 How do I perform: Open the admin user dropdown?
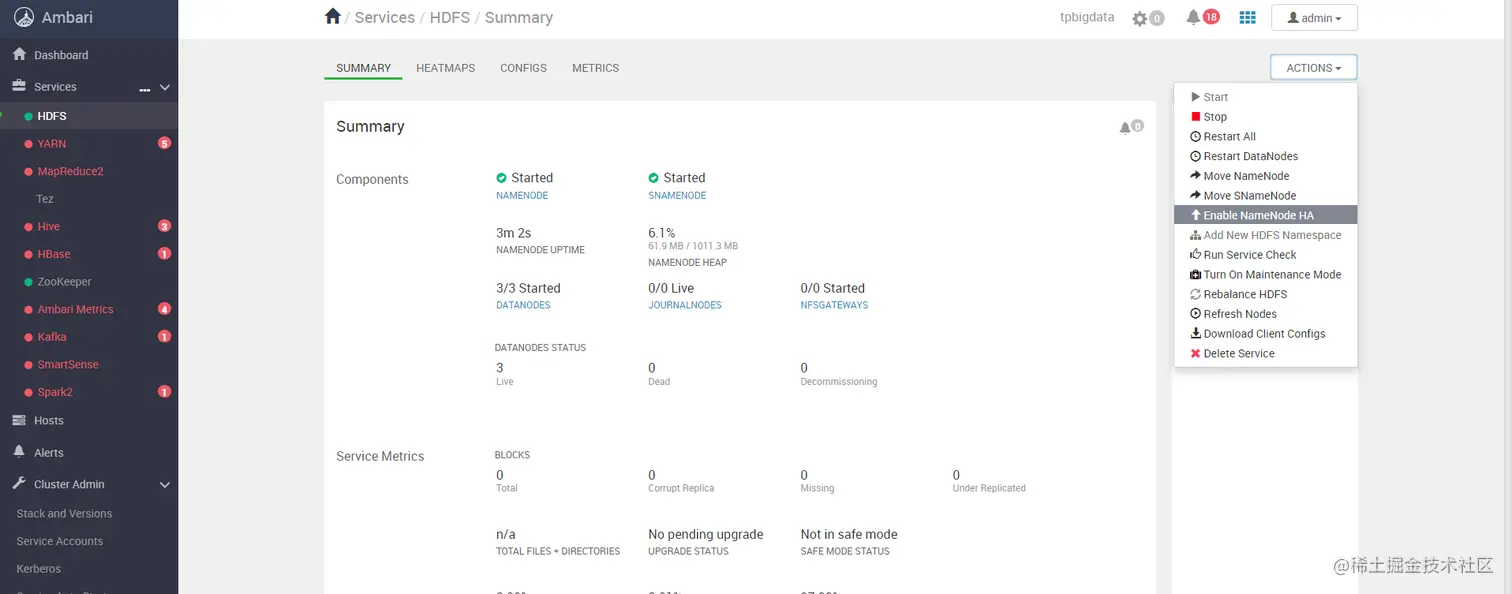pos(1314,18)
